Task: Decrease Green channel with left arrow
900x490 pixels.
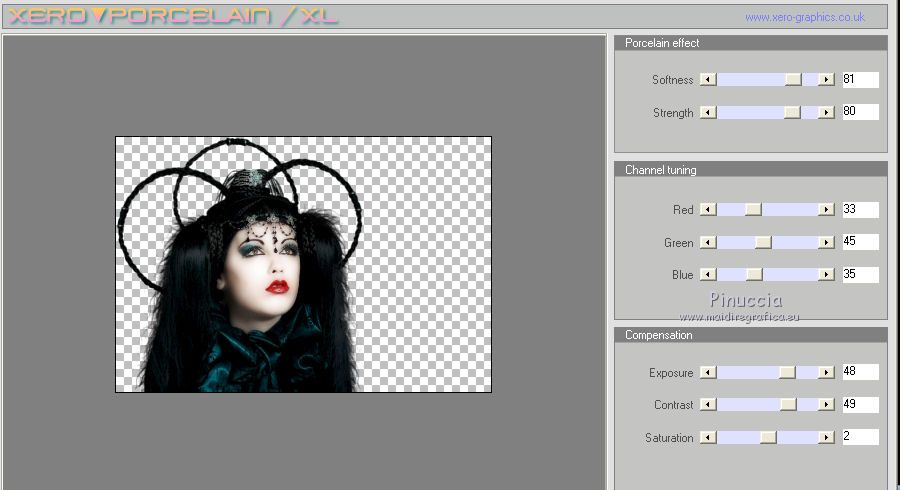Action: (708, 243)
